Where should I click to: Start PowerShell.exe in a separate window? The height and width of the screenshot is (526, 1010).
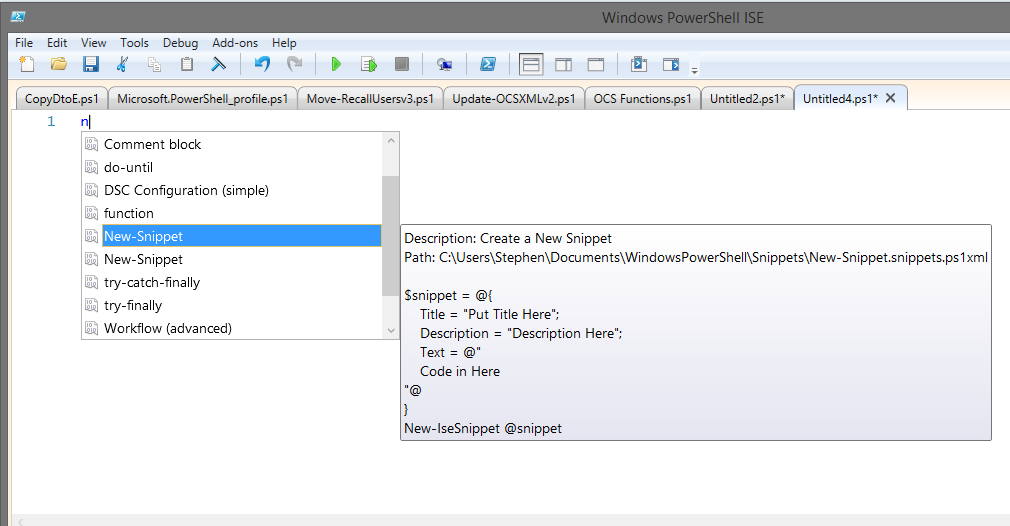[x=488, y=64]
